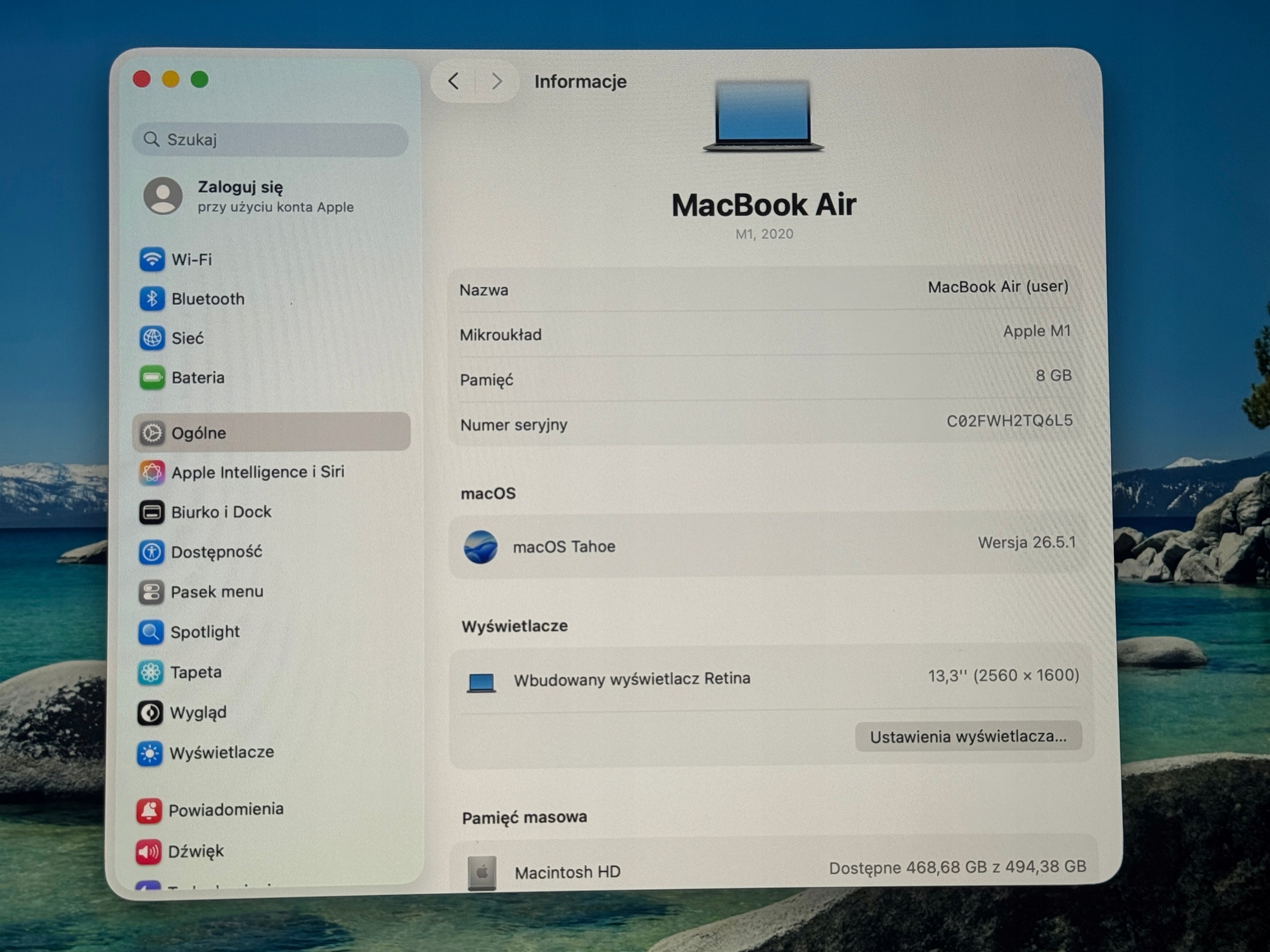Click the Pamięć row label
This screenshot has height=952, width=1270.
click(x=487, y=380)
